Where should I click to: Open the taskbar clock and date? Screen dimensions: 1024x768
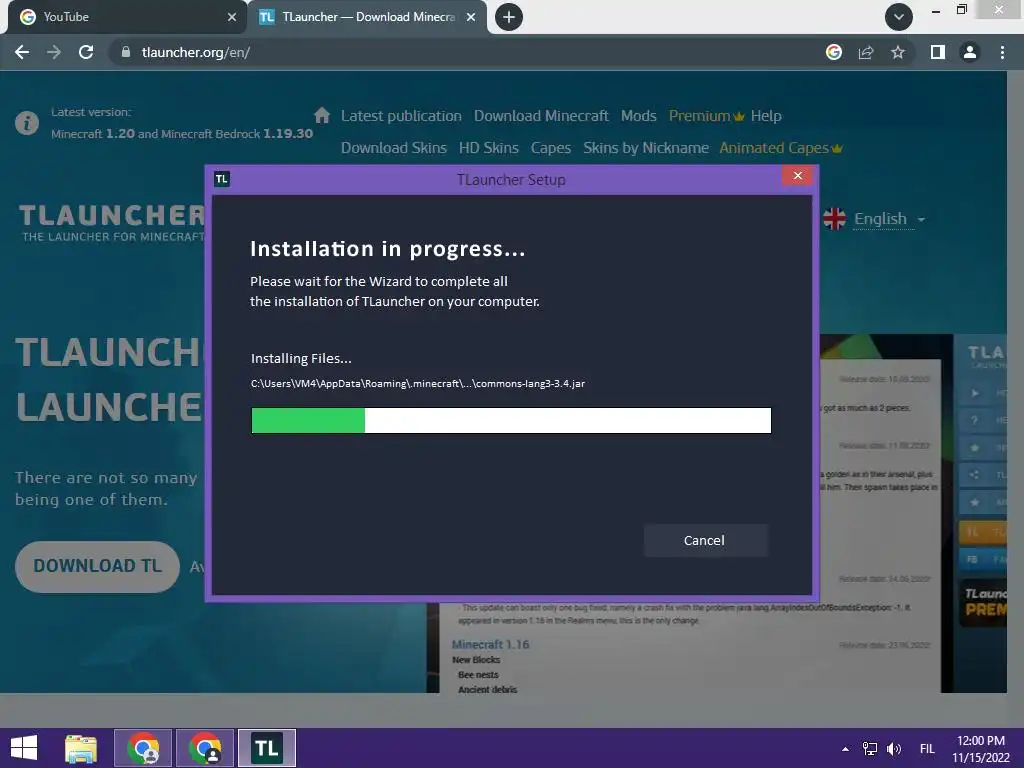pyautogui.click(x=981, y=749)
